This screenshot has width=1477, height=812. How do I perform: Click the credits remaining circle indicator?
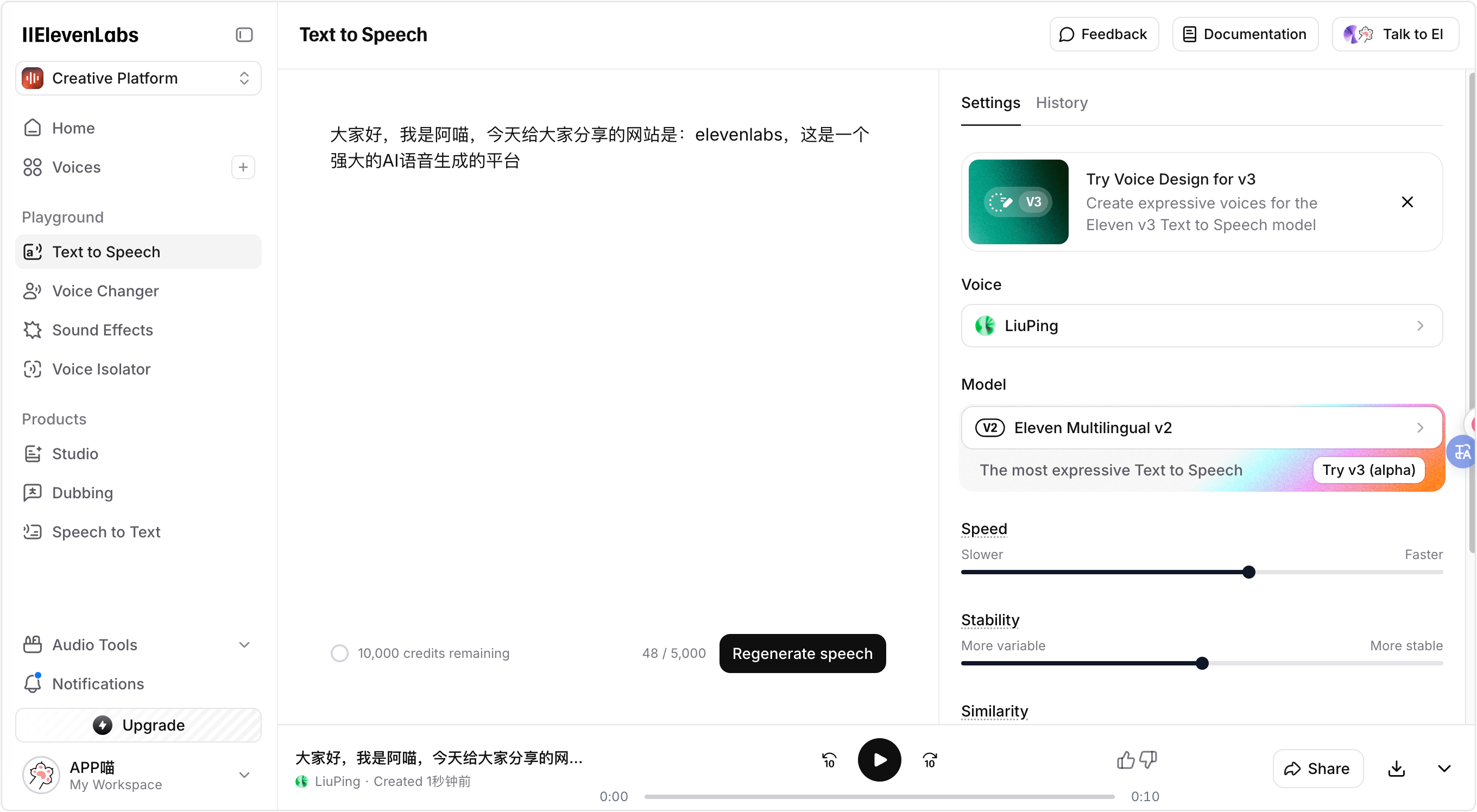339,653
